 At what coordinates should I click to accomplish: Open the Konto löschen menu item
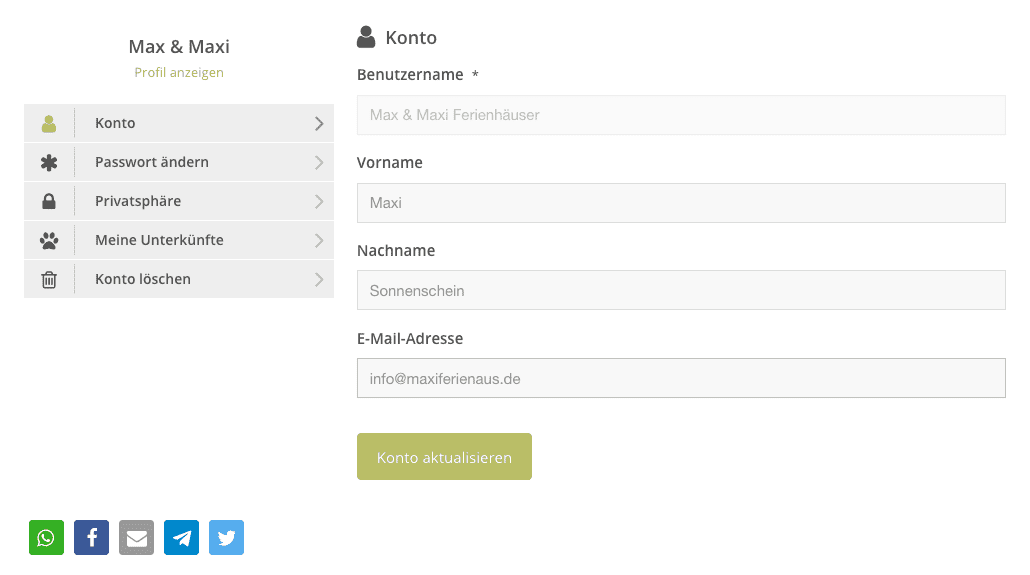(x=179, y=279)
